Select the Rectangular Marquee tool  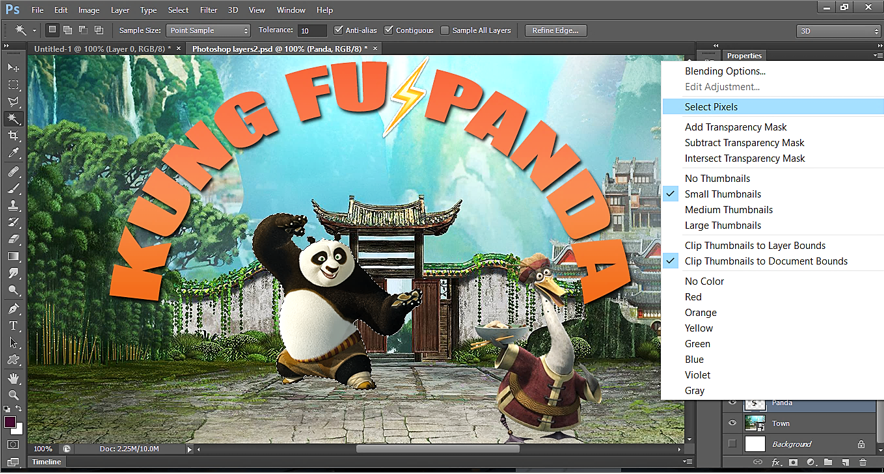[13, 85]
